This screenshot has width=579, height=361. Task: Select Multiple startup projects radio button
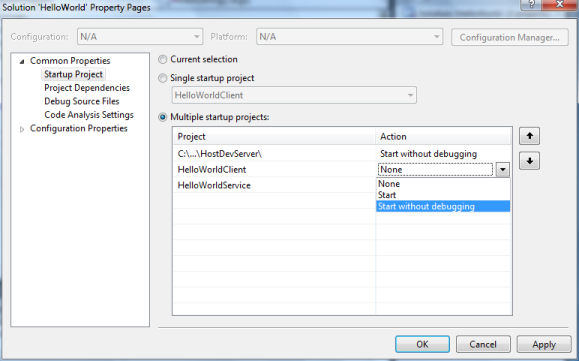click(162, 117)
